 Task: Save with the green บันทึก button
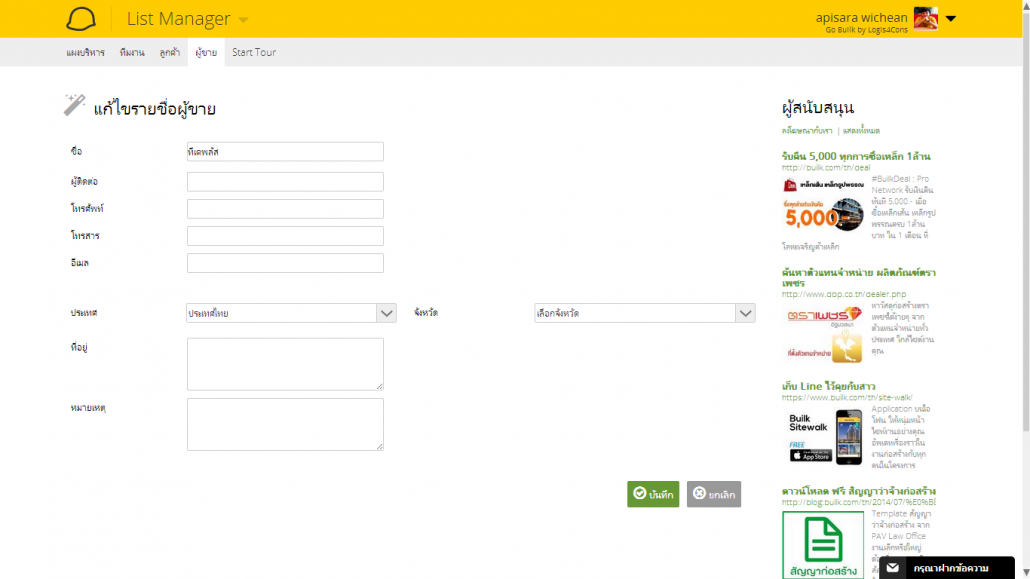[x=653, y=494]
